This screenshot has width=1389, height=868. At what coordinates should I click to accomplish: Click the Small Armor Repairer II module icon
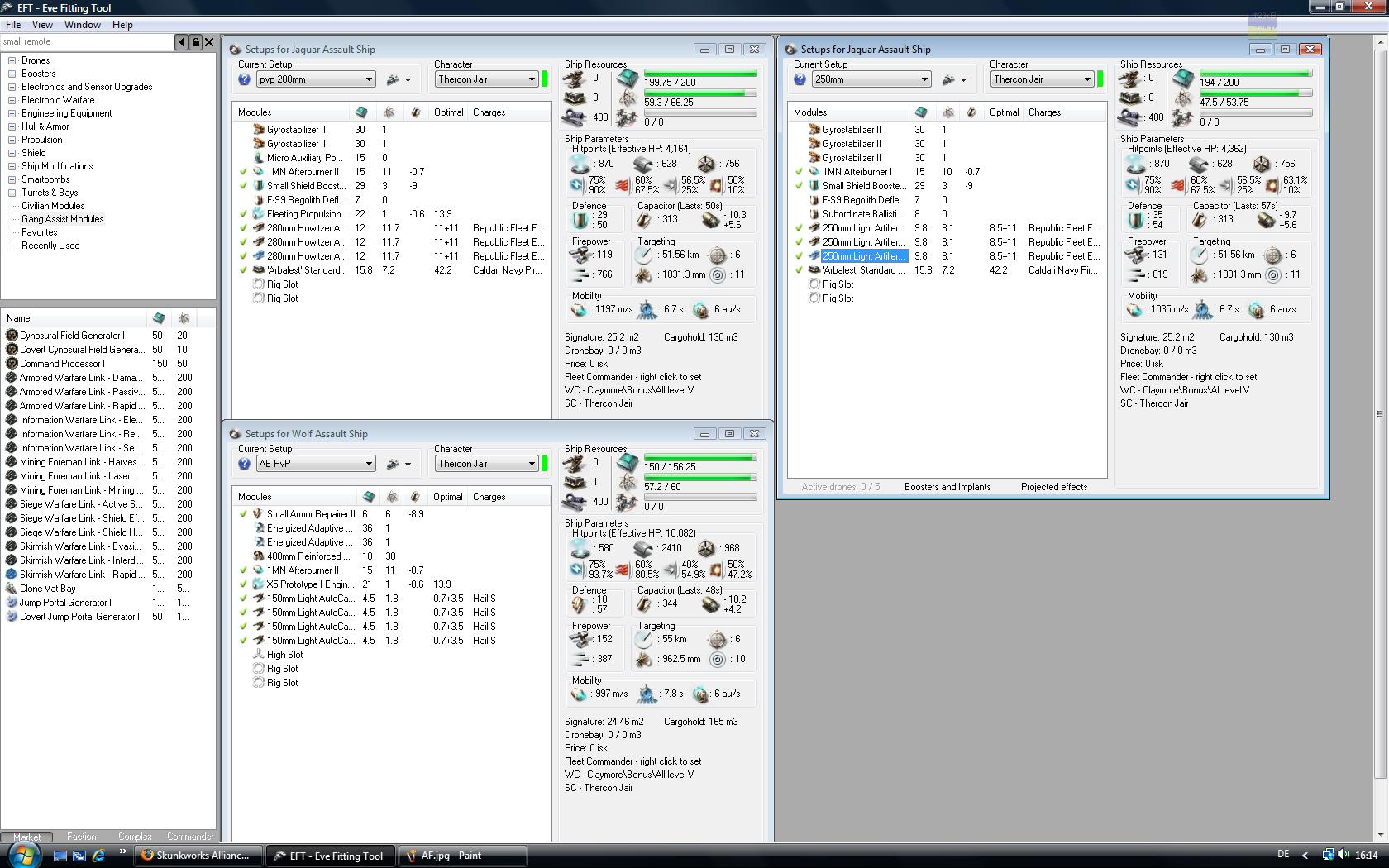pyautogui.click(x=258, y=514)
